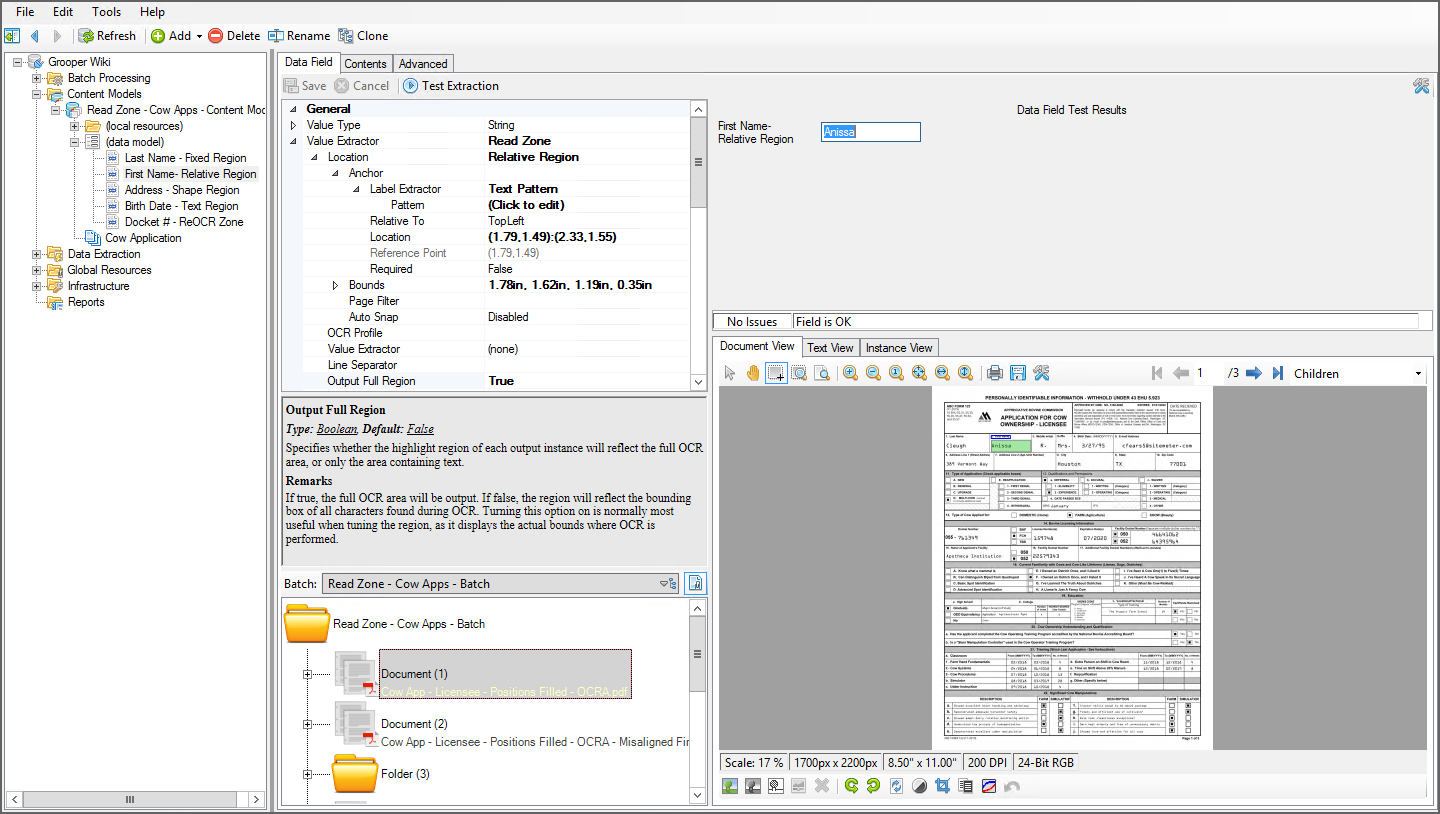Image resolution: width=1440 pixels, height=814 pixels.
Task: Open the Tools menu
Action: (x=106, y=12)
